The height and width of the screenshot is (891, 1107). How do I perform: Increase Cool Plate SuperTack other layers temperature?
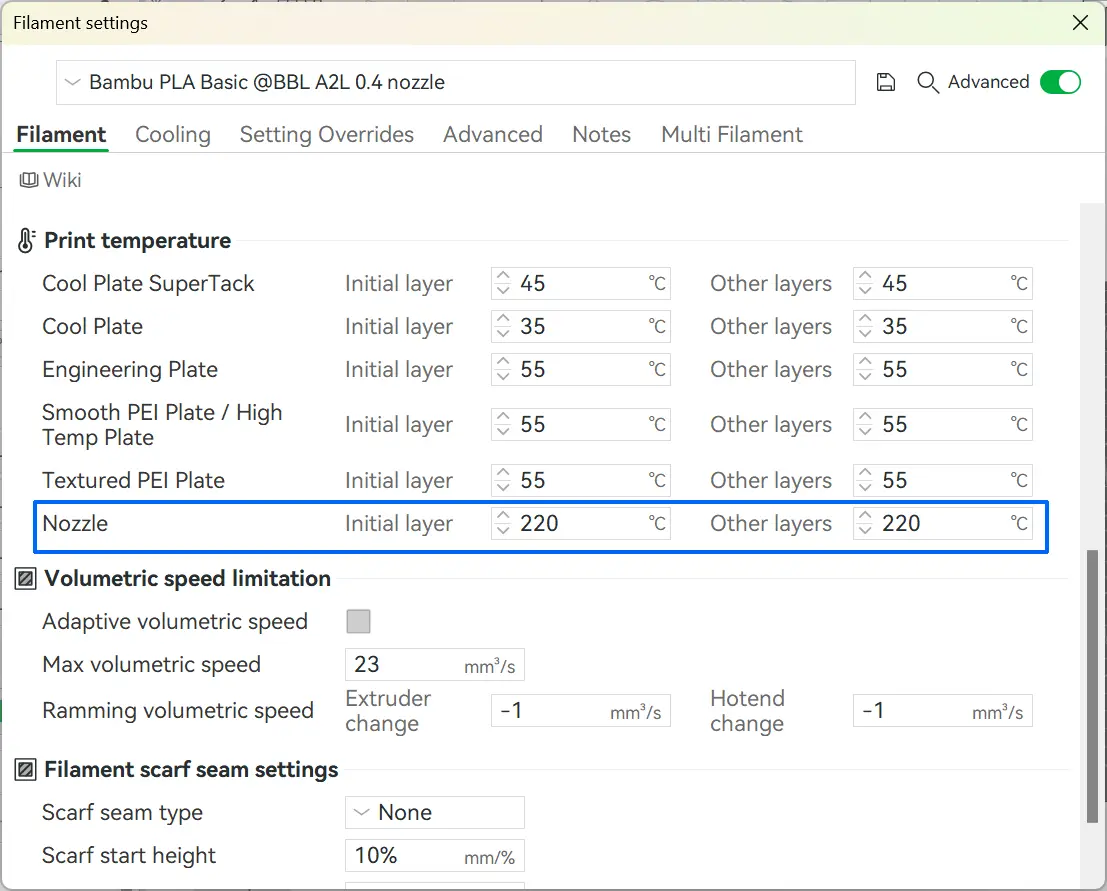(x=865, y=276)
